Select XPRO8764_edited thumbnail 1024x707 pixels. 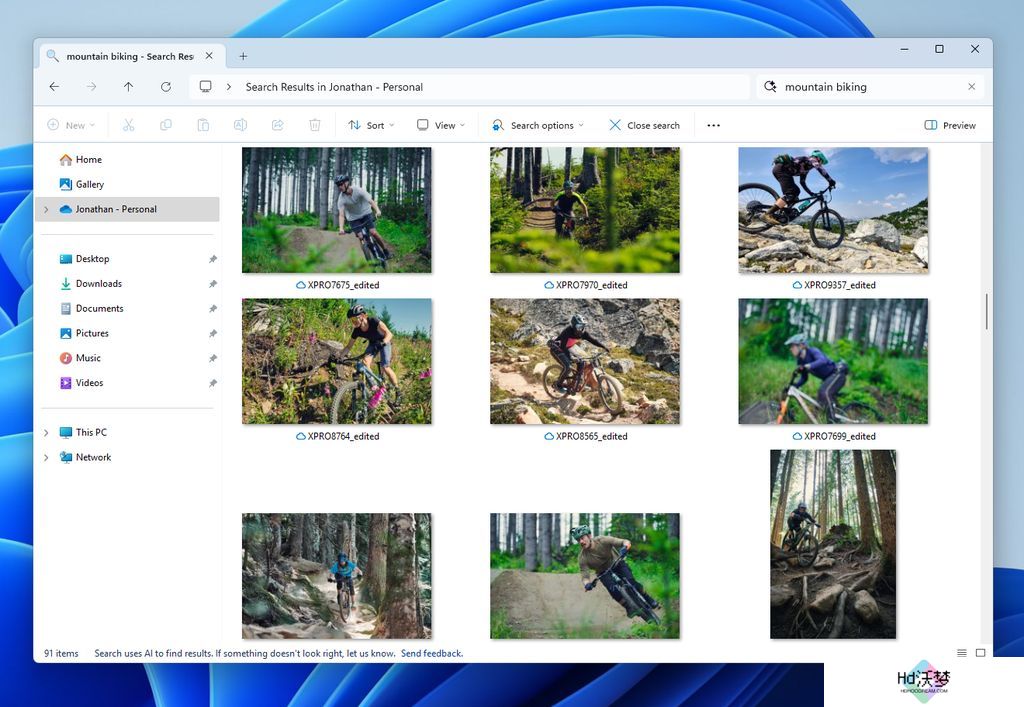pos(336,361)
